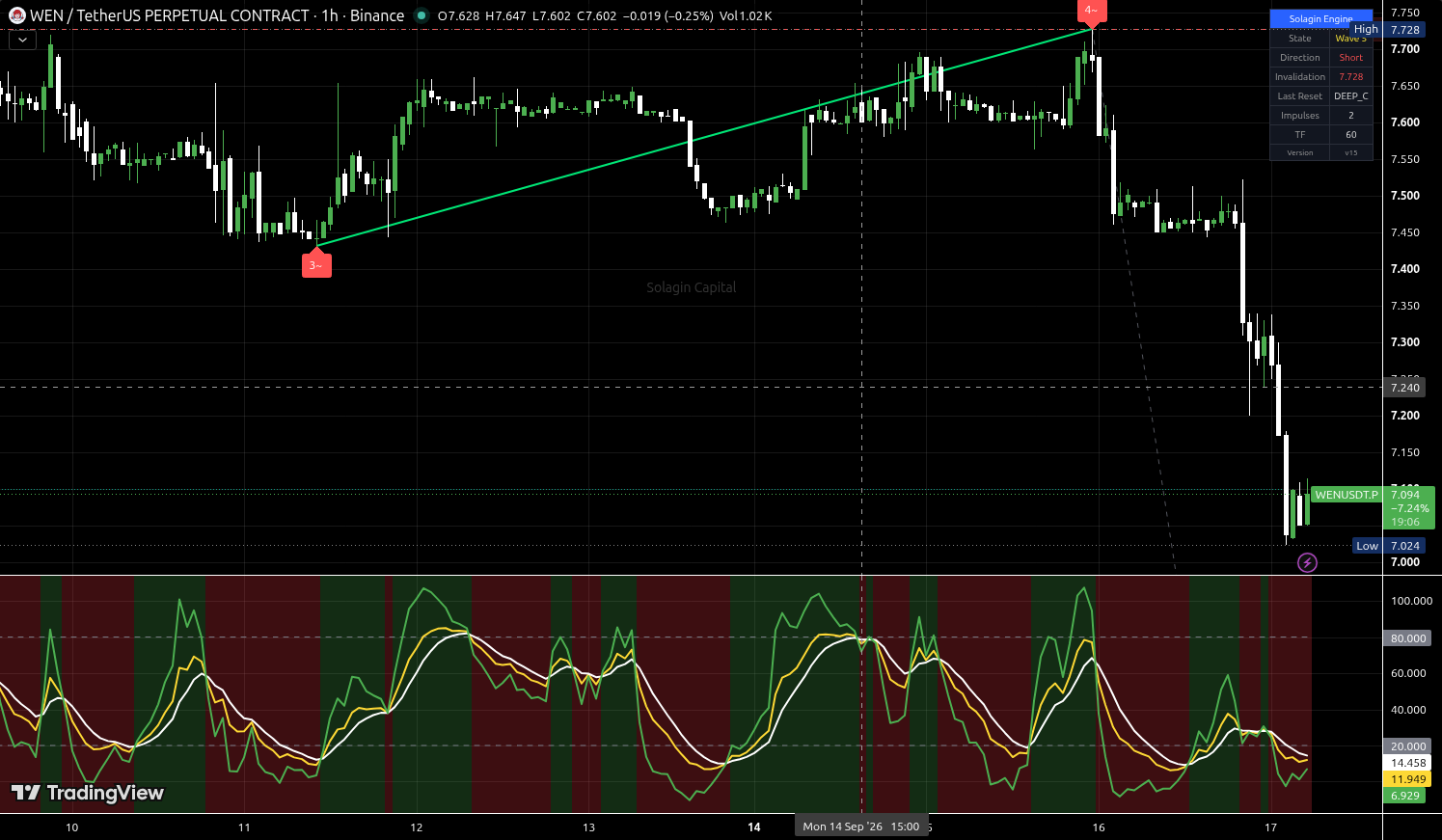Viewport: 1442px width, 840px height.
Task: Click the oscillator's 80.000 level label
Action: point(1408,638)
